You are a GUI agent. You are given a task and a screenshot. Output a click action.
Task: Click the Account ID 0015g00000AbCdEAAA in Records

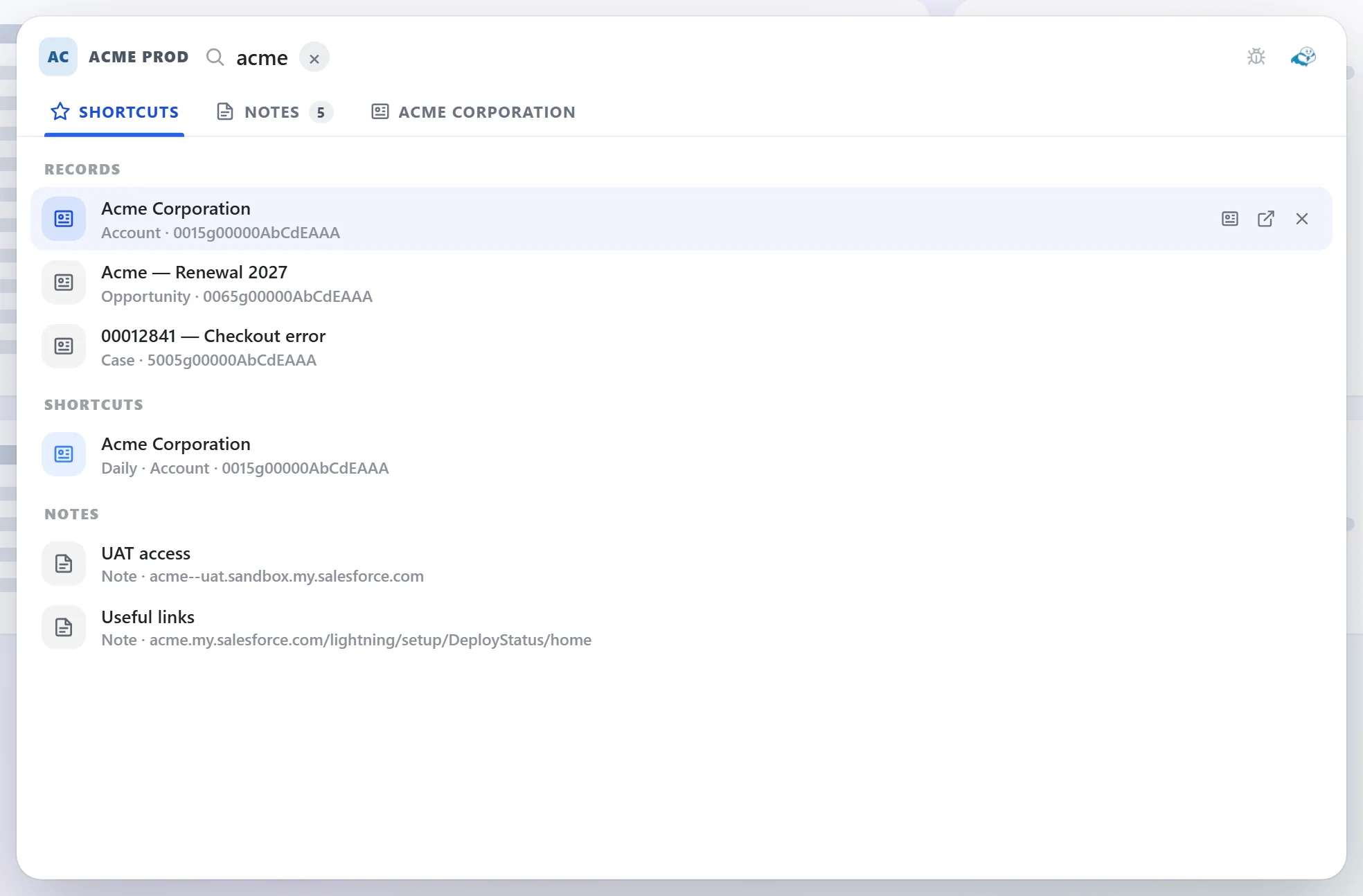click(x=256, y=233)
